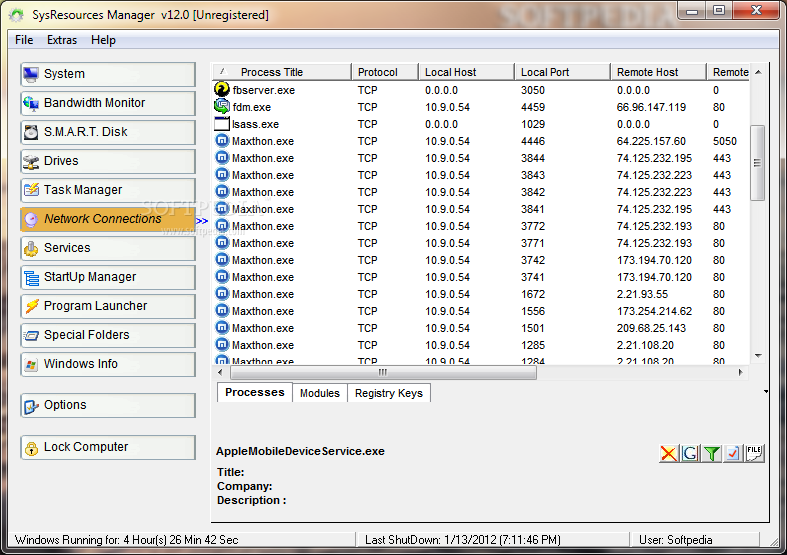Open the System section

tap(108, 74)
